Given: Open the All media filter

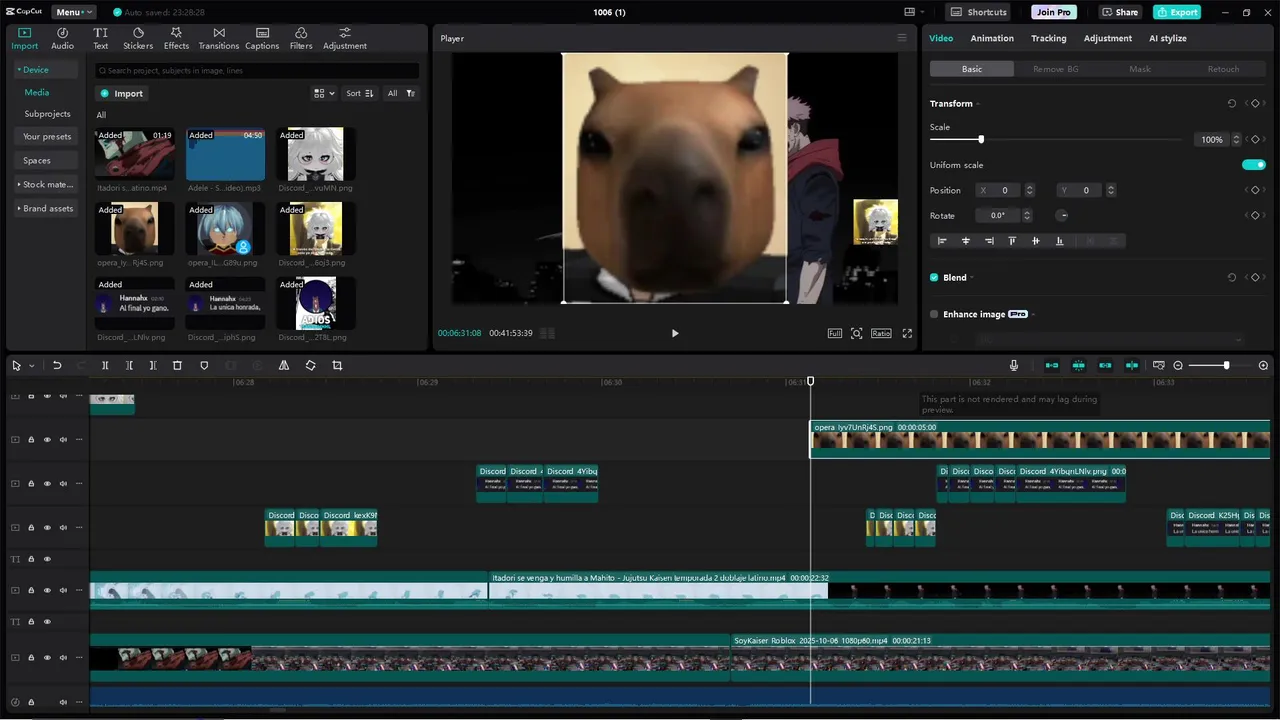Looking at the screenshot, I should tap(401, 93).
